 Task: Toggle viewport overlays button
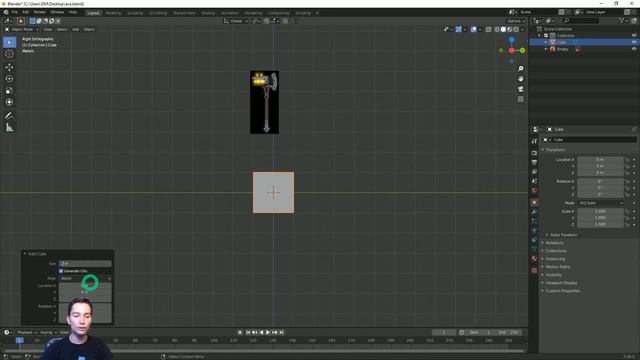[x=473, y=29]
